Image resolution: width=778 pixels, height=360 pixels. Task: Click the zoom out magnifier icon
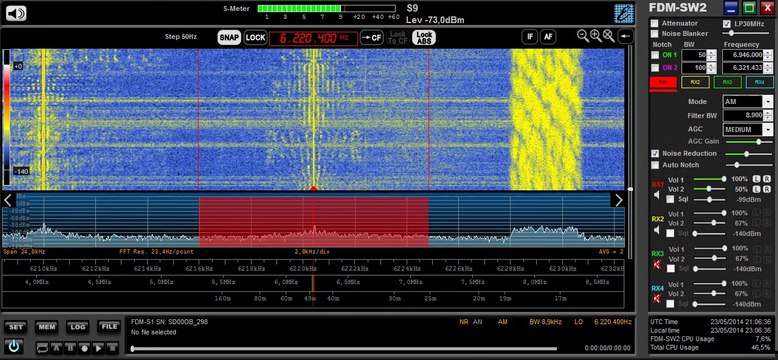[583, 36]
